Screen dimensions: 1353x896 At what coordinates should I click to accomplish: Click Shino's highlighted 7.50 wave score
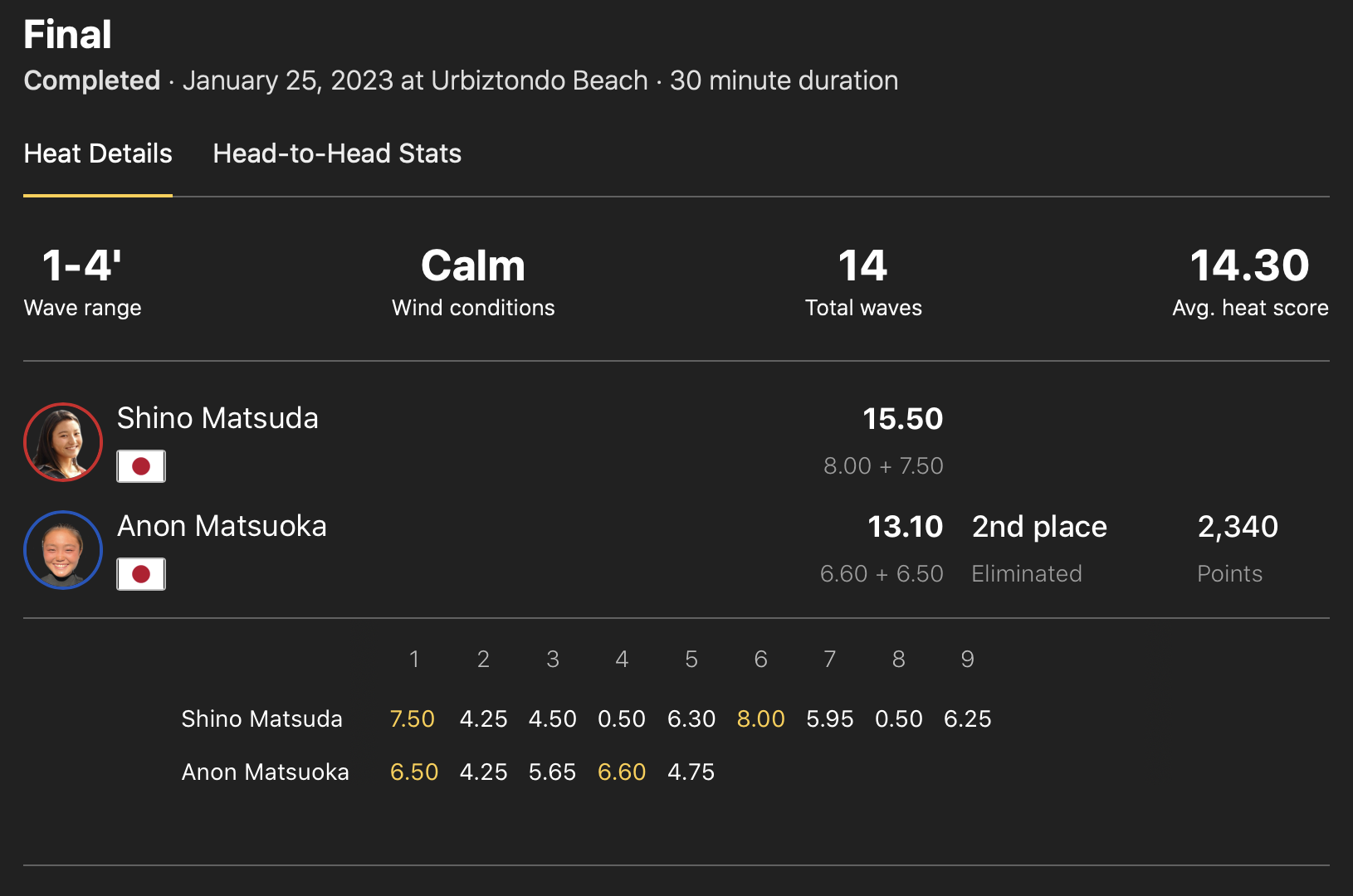(413, 718)
